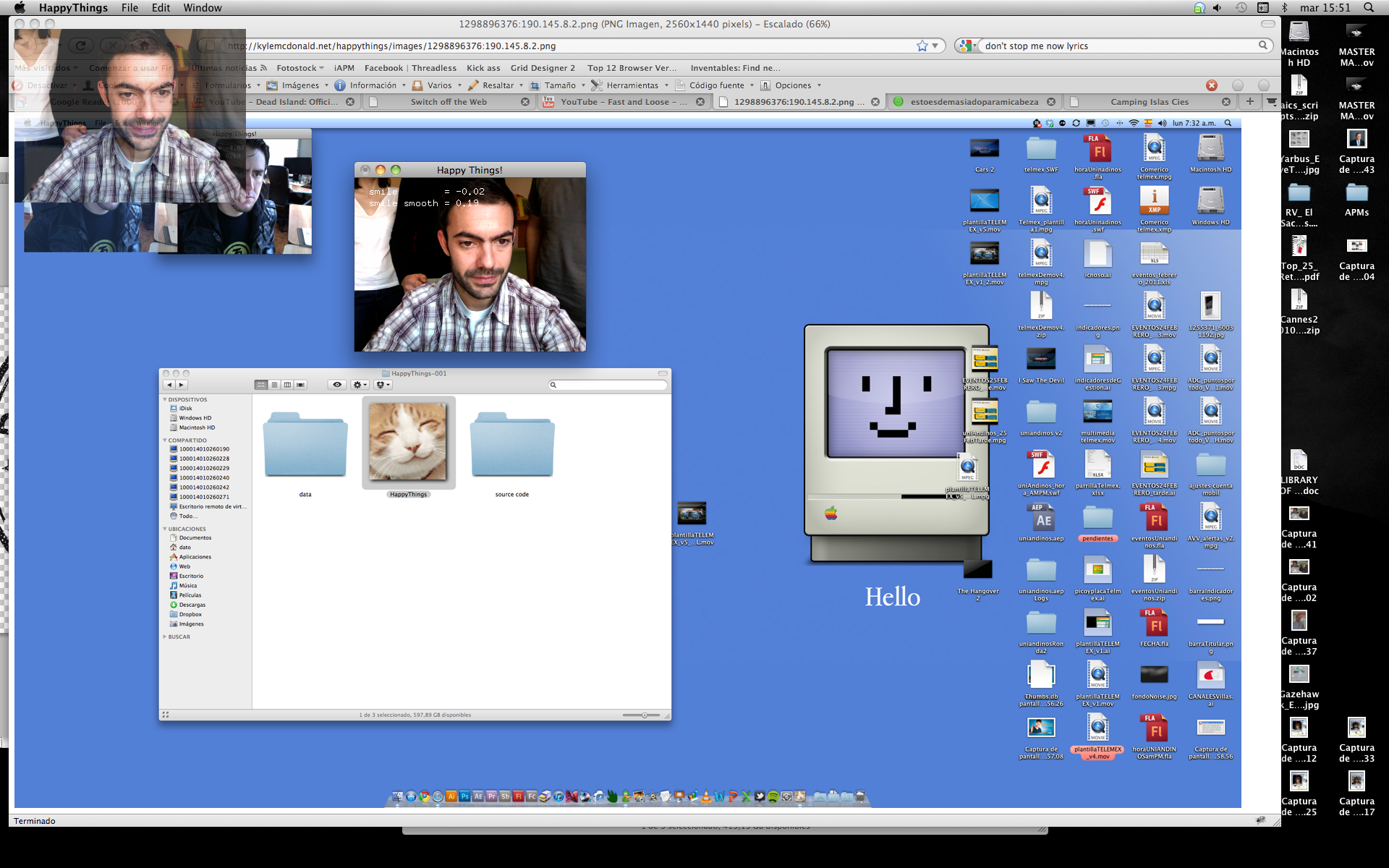The width and height of the screenshot is (1389, 868).
Task: Click the red error indicator in developer toolbar
Action: [1211, 85]
